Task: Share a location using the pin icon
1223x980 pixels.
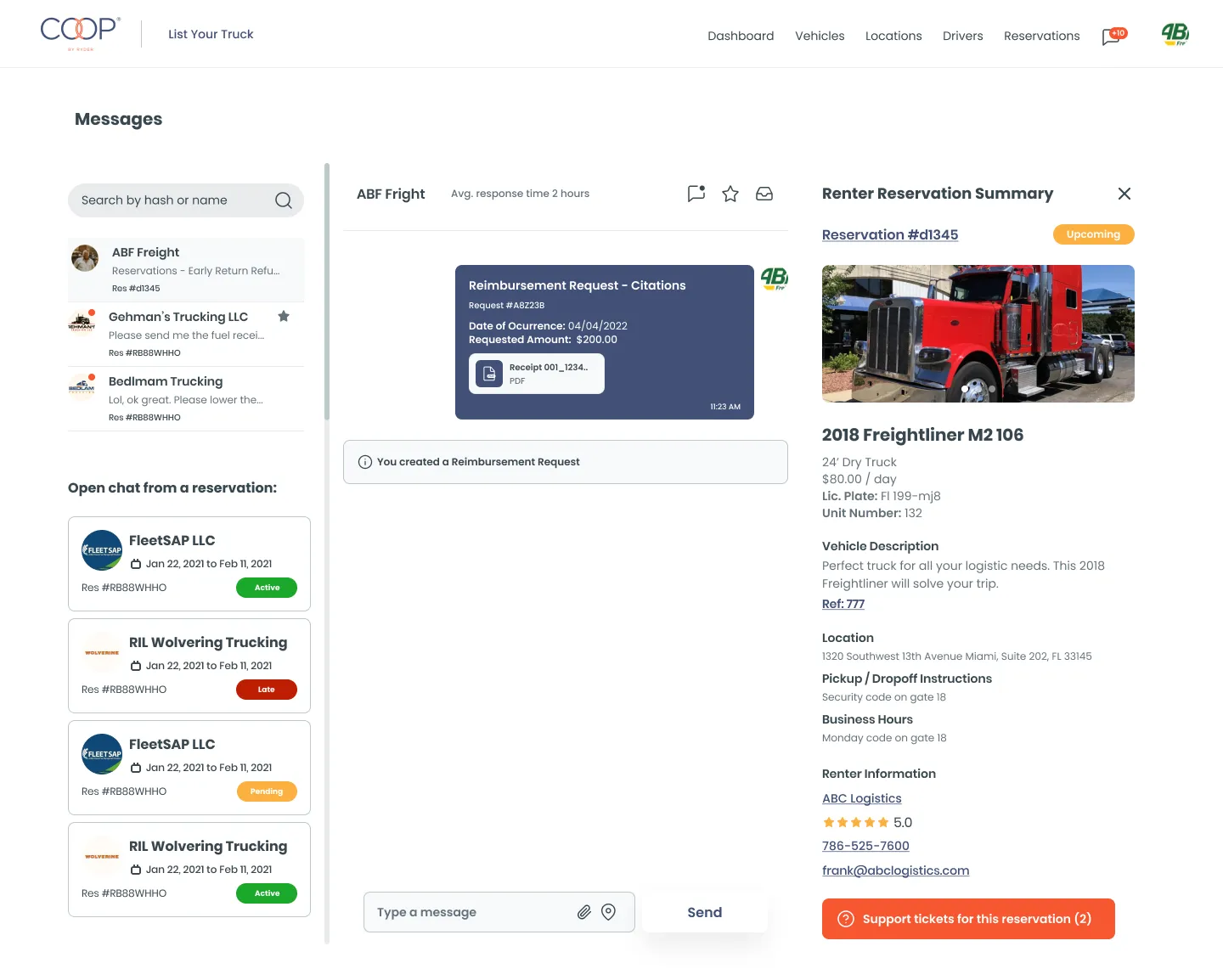Action: tap(608, 911)
